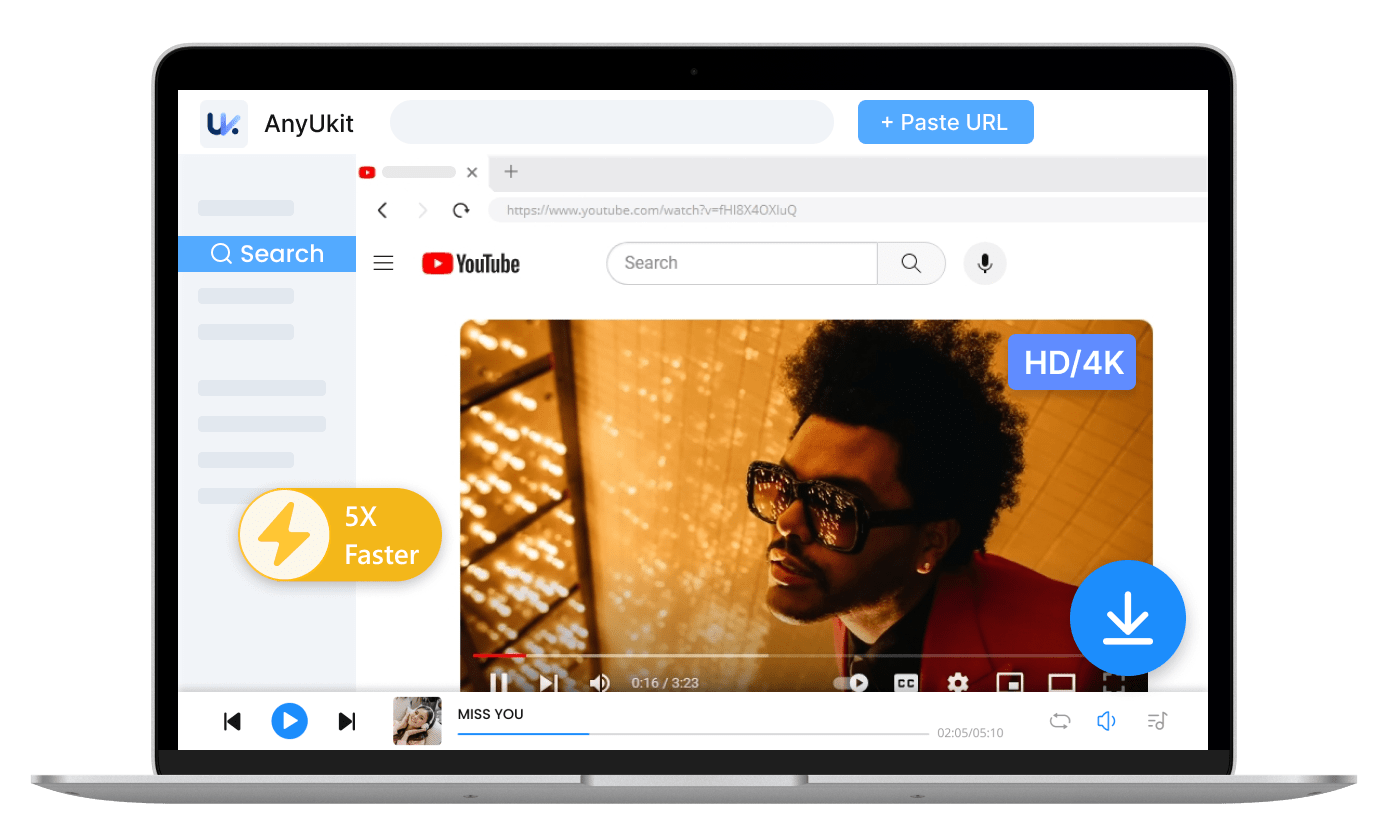Toggle repeat for MISS YOU track
Screen dimensions: 1388x826
pos(1059,721)
